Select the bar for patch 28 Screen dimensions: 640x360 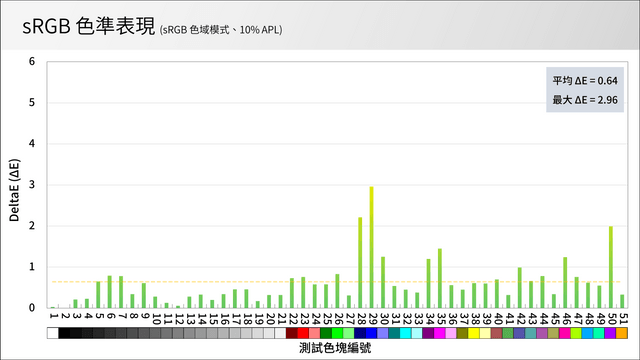point(360,262)
